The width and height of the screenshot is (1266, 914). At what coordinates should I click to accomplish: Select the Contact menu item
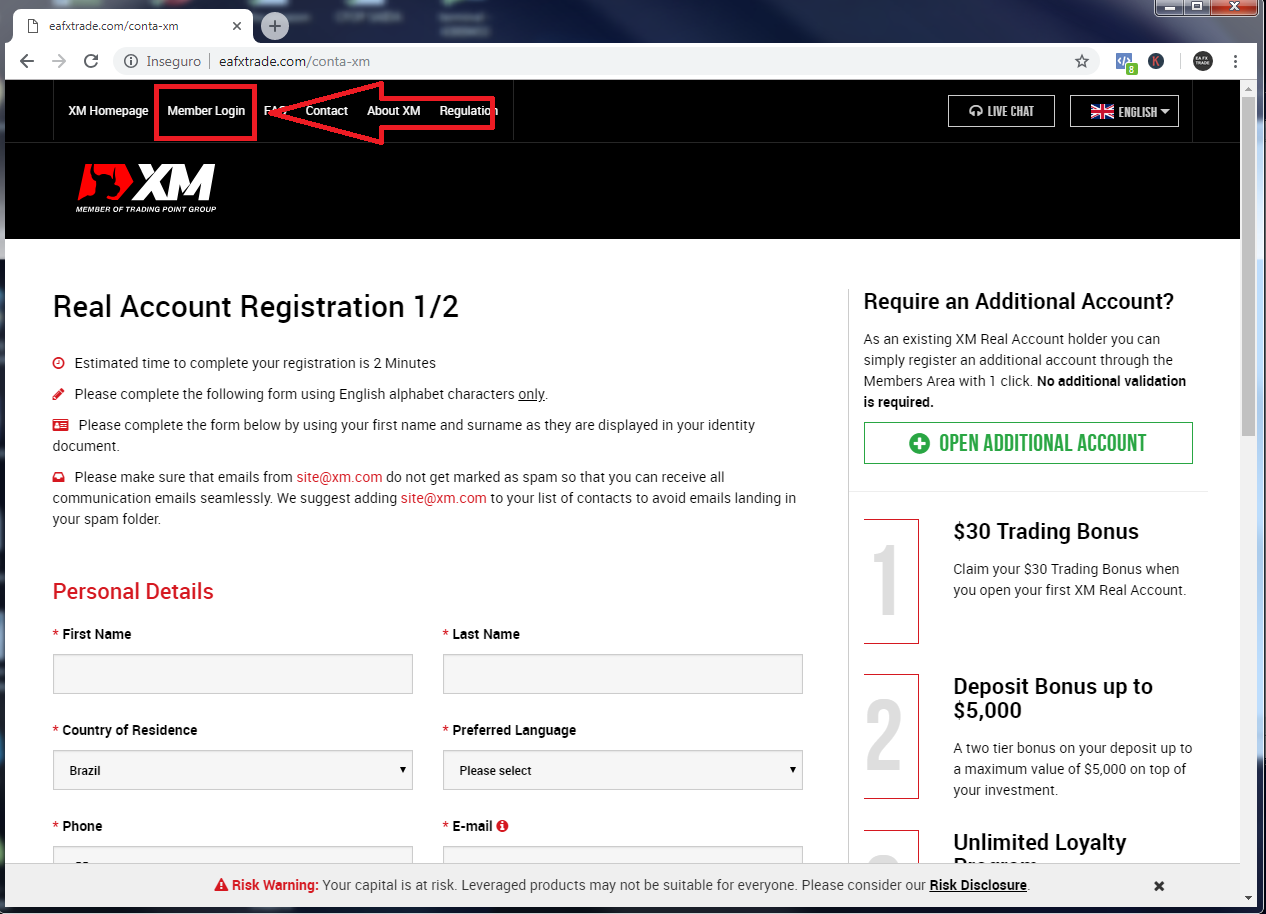point(327,111)
